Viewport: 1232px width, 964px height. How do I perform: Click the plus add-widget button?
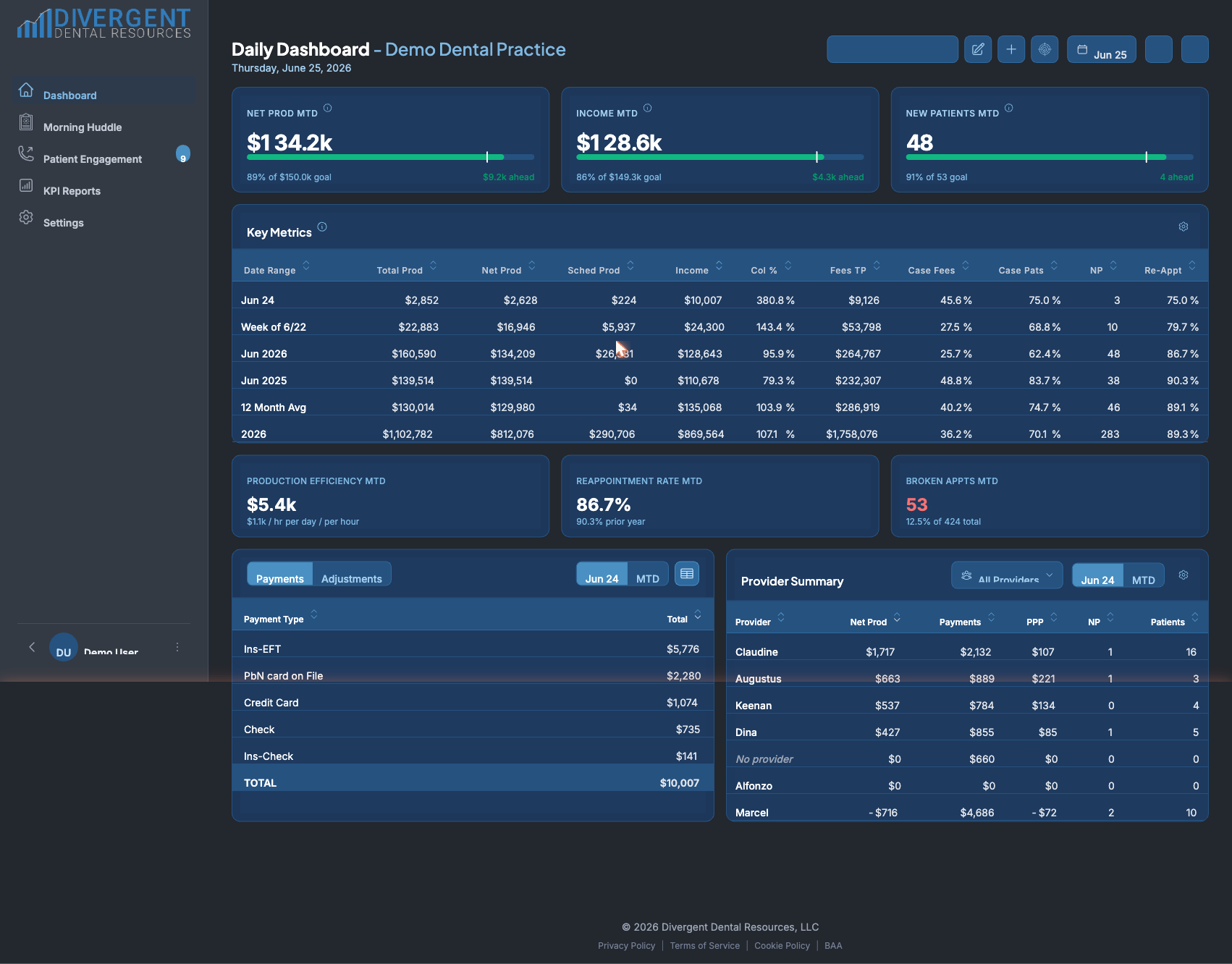coord(1011,49)
